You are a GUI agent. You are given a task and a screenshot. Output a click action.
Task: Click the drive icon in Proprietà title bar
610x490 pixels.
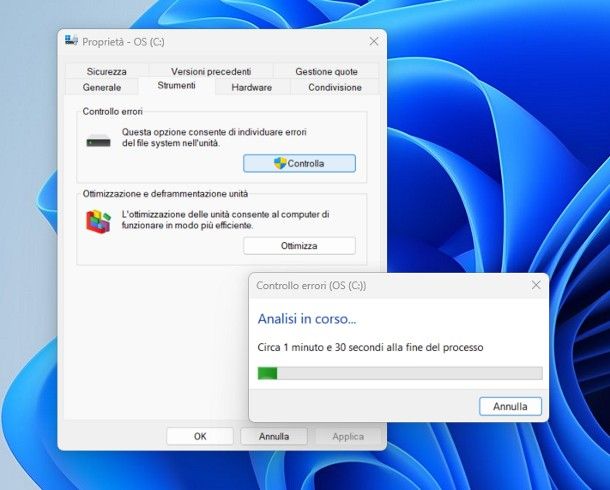[71, 40]
